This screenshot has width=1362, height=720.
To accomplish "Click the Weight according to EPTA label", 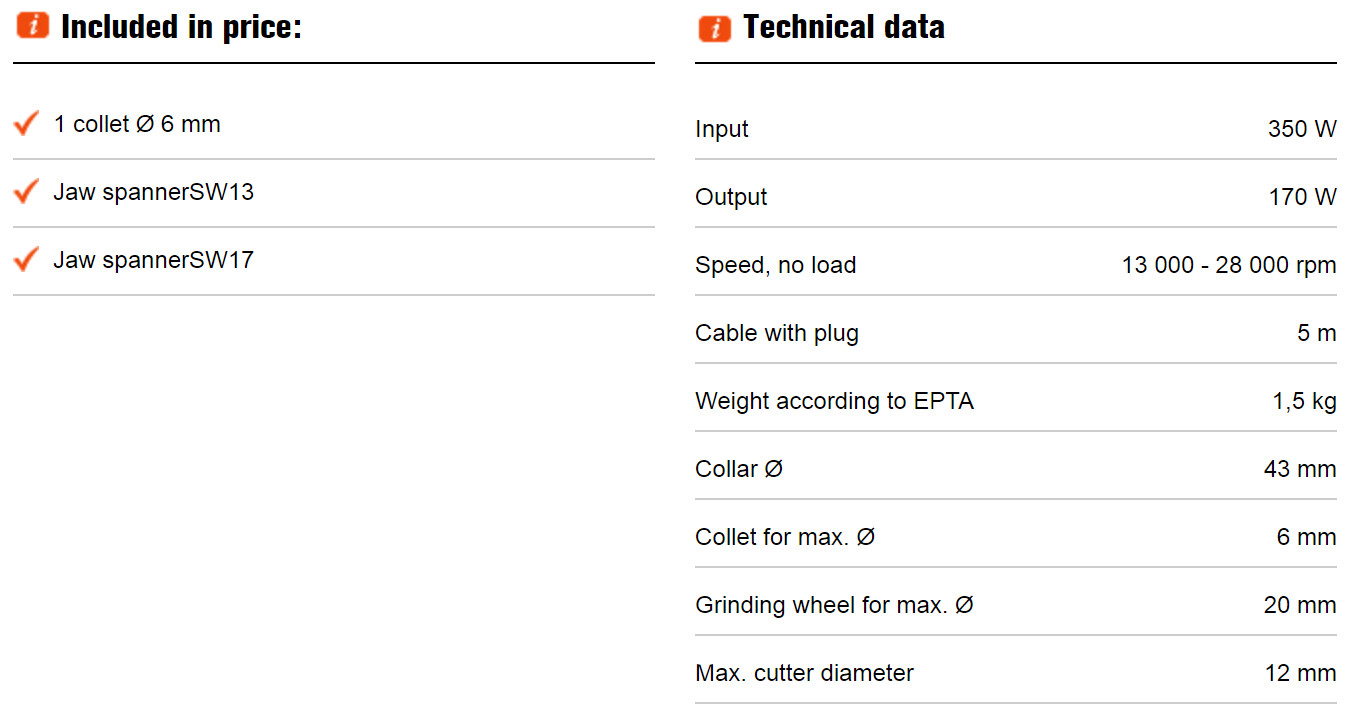I will 835,401.
